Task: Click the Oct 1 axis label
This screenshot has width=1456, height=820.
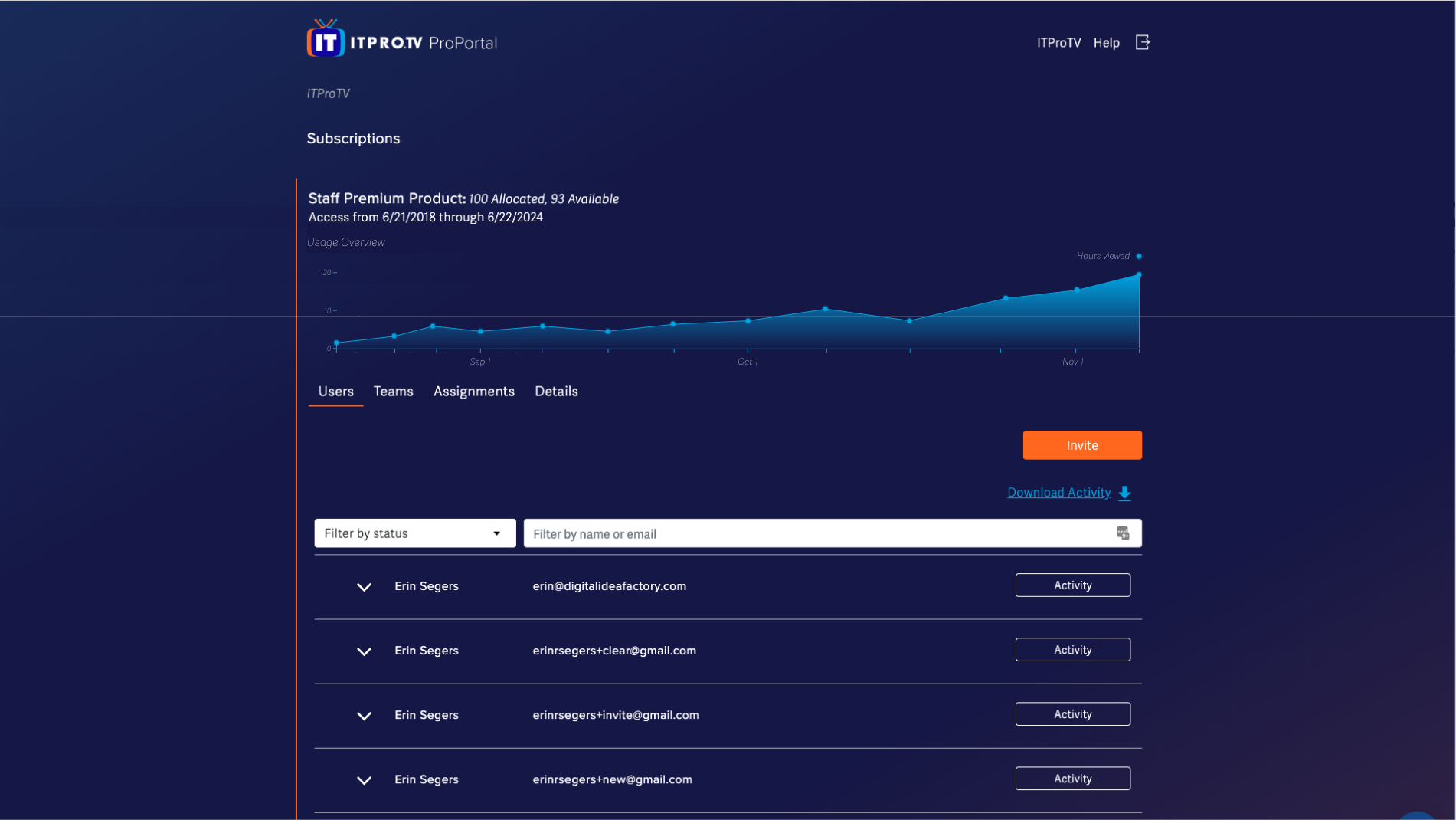Action: 748,362
